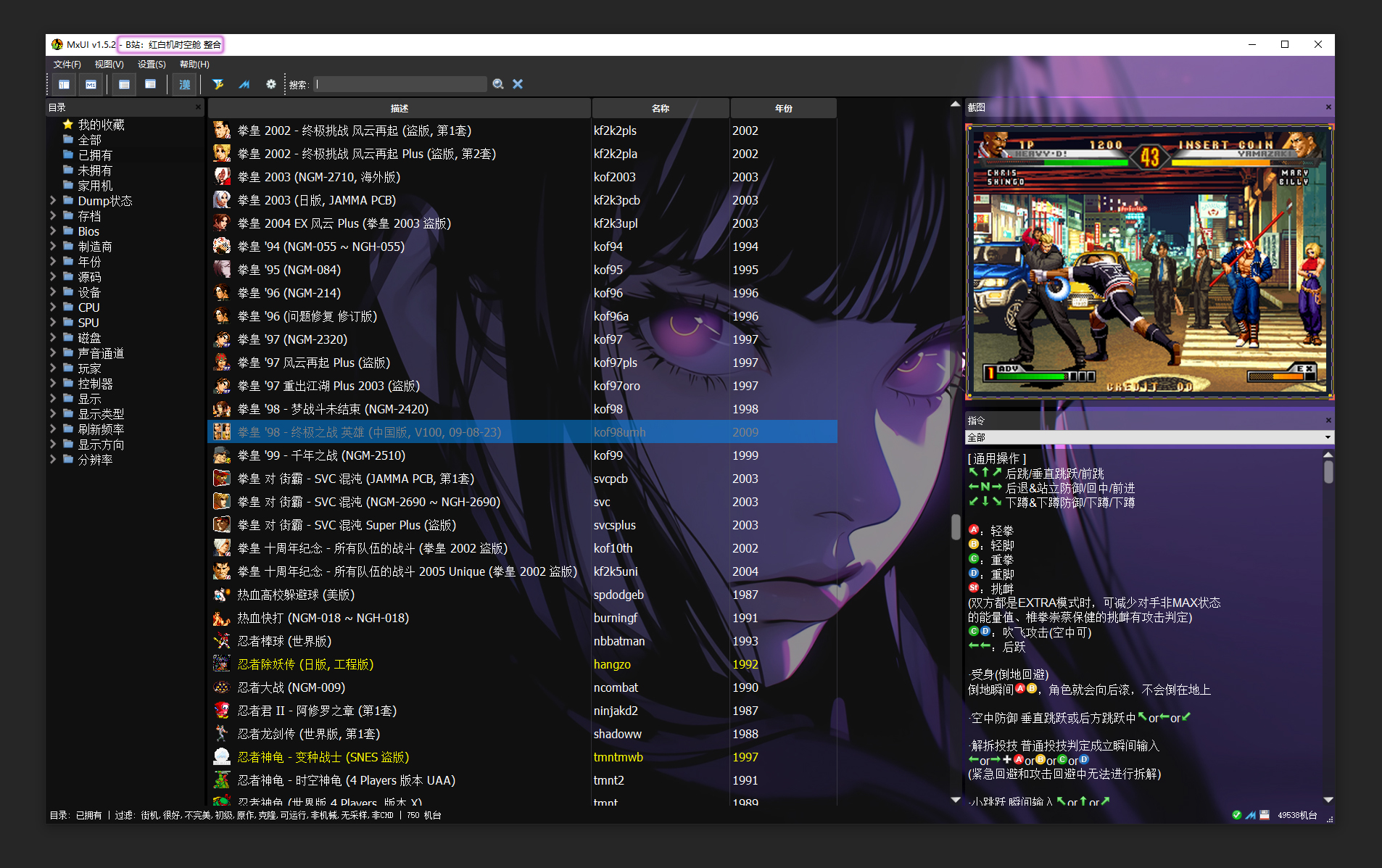This screenshot has width=1382, height=868.
Task: Toggle the grouped list view button
Action: (150, 84)
